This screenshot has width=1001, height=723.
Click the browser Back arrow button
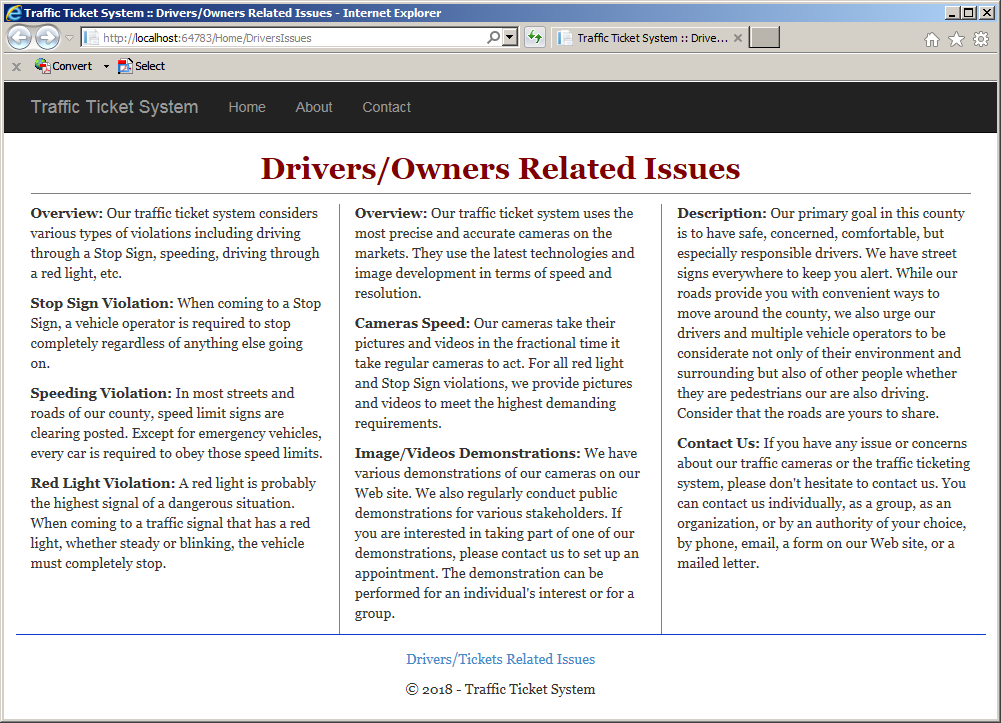click(x=19, y=38)
